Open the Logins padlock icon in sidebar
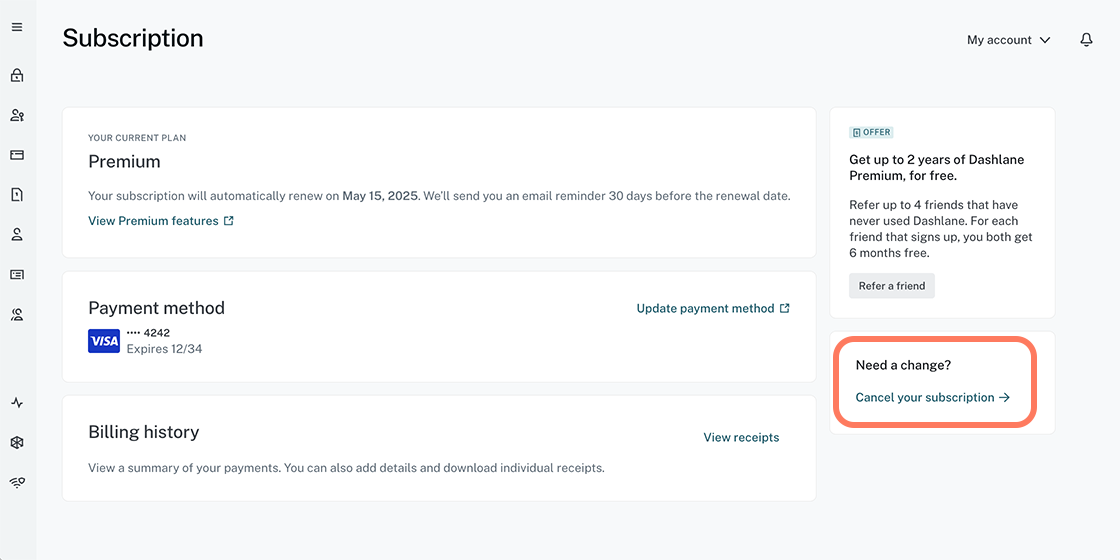This screenshot has width=1120, height=560. point(17,75)
